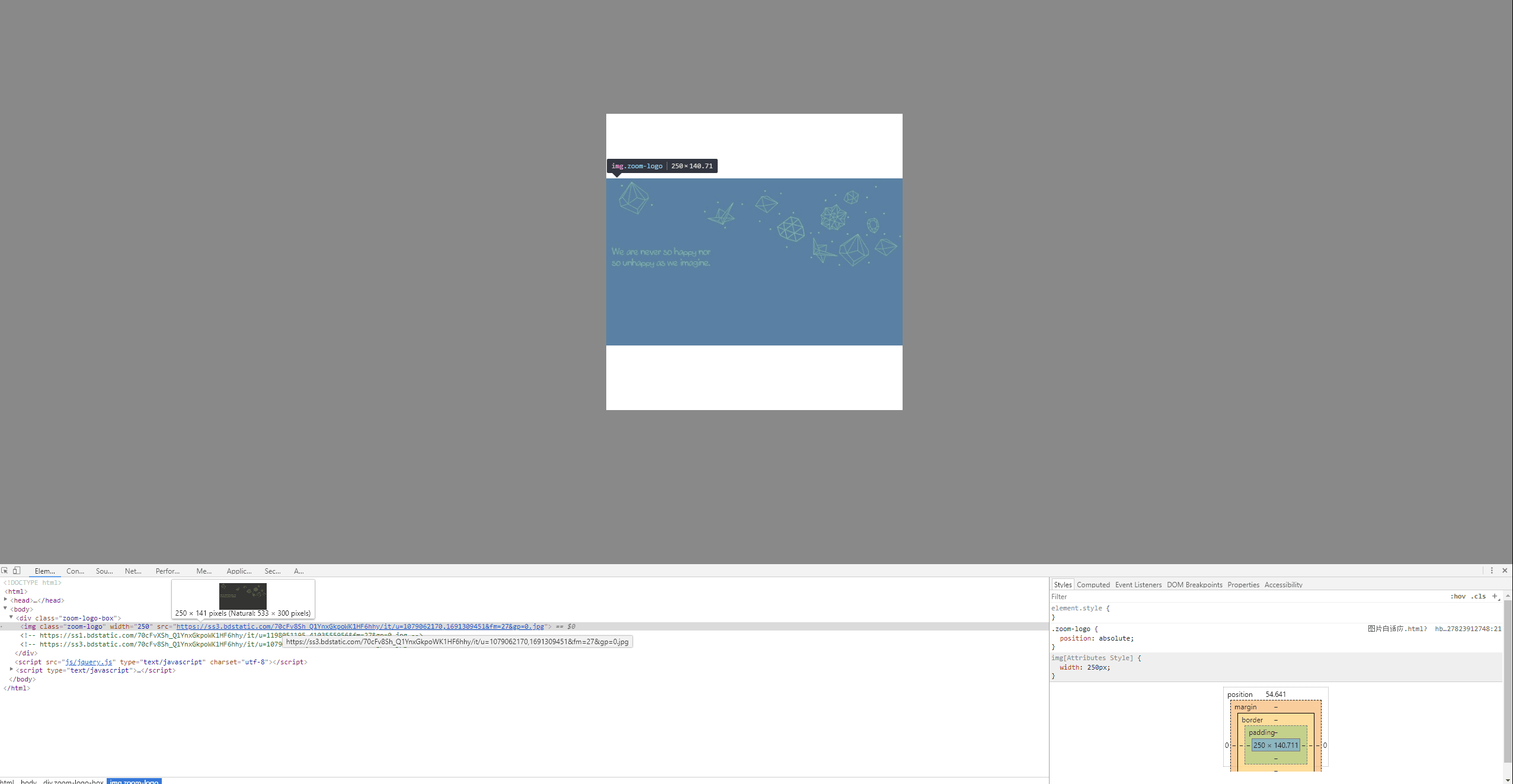Screen dimensions: 1513x784
Task: Close the DevTools panel
Action: pyautogui.click(x=1505, y=571)
